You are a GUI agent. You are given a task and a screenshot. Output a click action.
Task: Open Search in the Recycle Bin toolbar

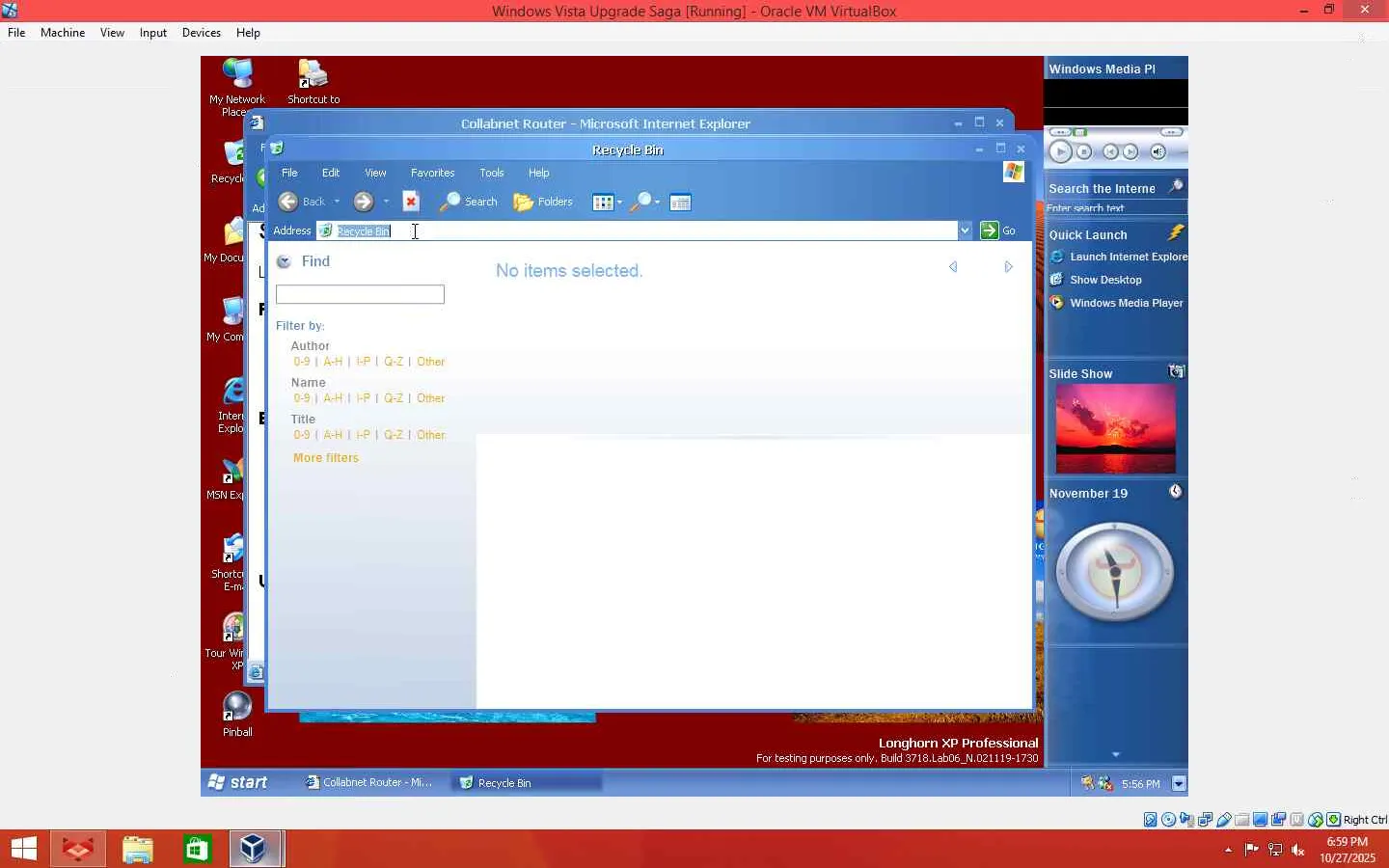pos(469,202)
